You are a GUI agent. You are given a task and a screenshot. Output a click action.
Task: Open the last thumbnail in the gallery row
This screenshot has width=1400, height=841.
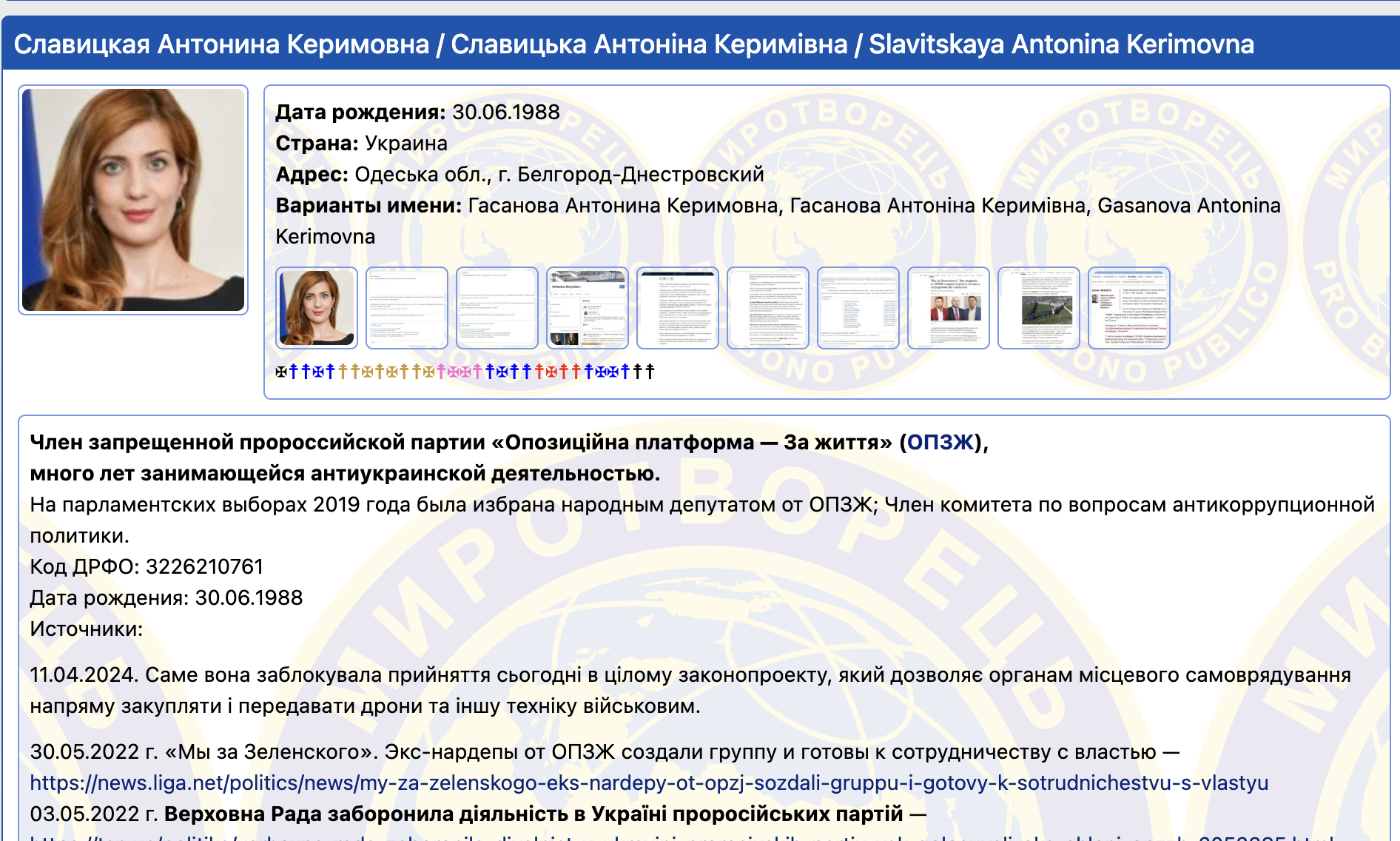click(1129, 308)
